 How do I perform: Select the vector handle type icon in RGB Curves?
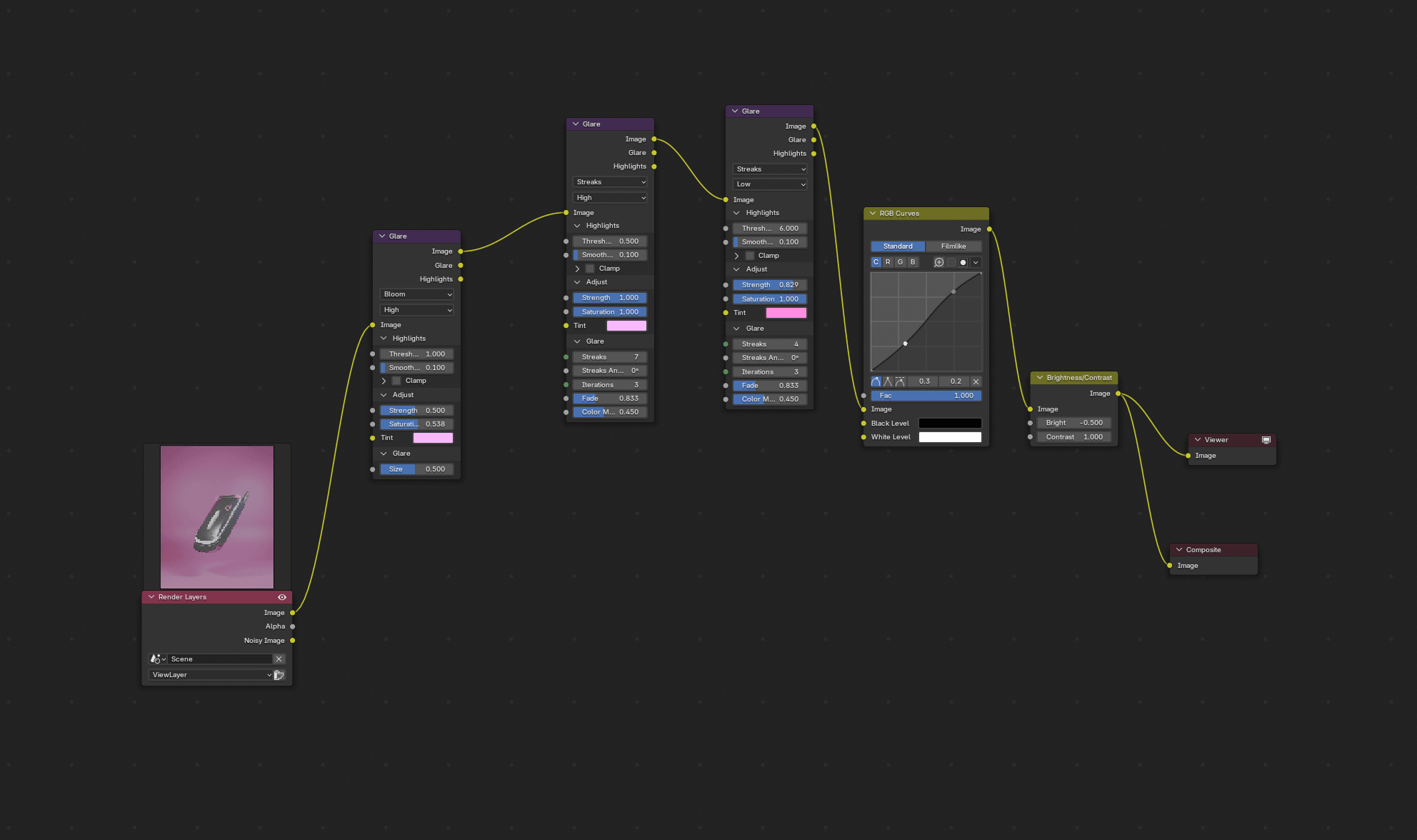tap(888, 381)
